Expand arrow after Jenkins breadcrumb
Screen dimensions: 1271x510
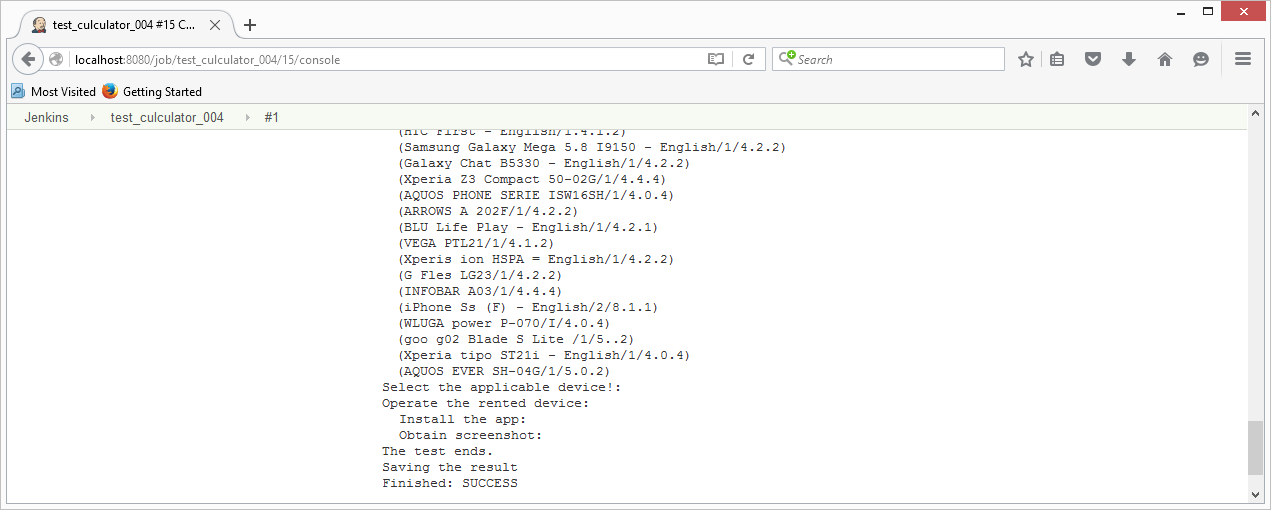tap(93, 117)
